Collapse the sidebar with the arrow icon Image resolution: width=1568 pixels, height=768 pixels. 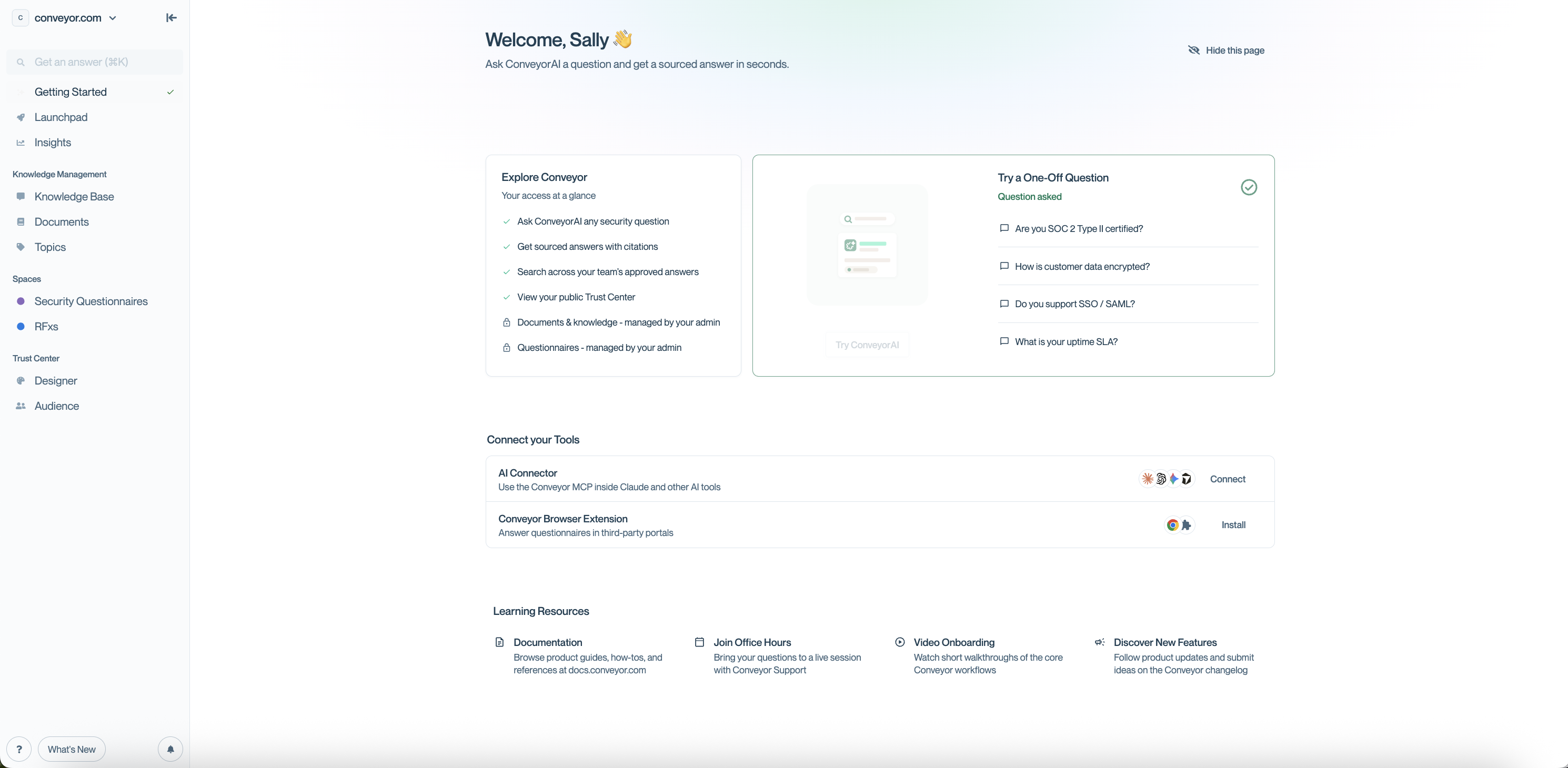pos(171,18)
